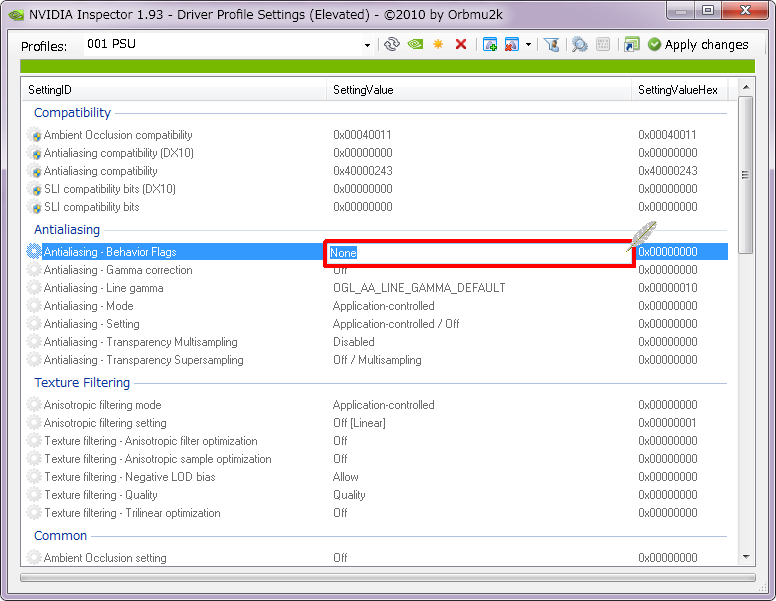Click the gear icon of Antialiasing - Setting
776x601 pixels.
point(34,324)
